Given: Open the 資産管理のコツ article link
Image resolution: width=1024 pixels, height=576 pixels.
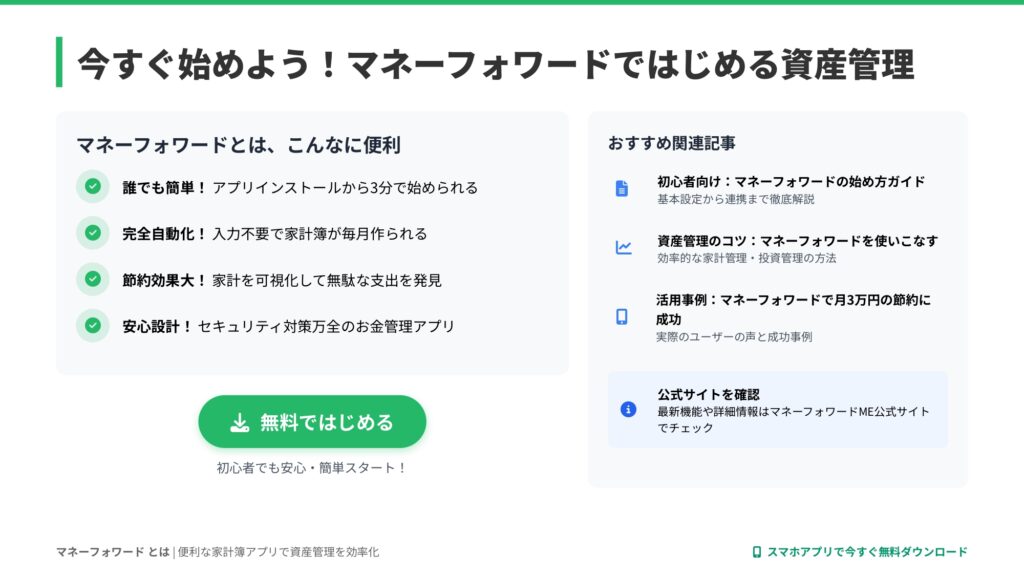Looking at the screenshot, I should click(x=797, y=240).
